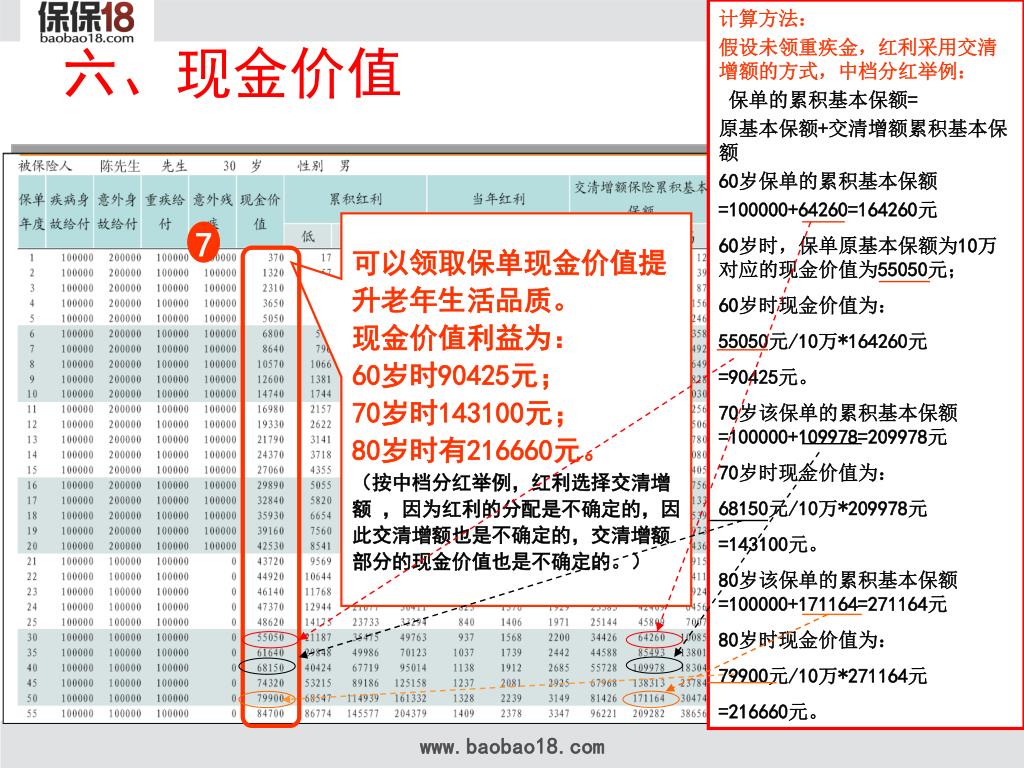Screen dimensions: 1024x768
Task: Select formula =100000+171164=271164元 in right panel
Action: [x=833, y=604]
